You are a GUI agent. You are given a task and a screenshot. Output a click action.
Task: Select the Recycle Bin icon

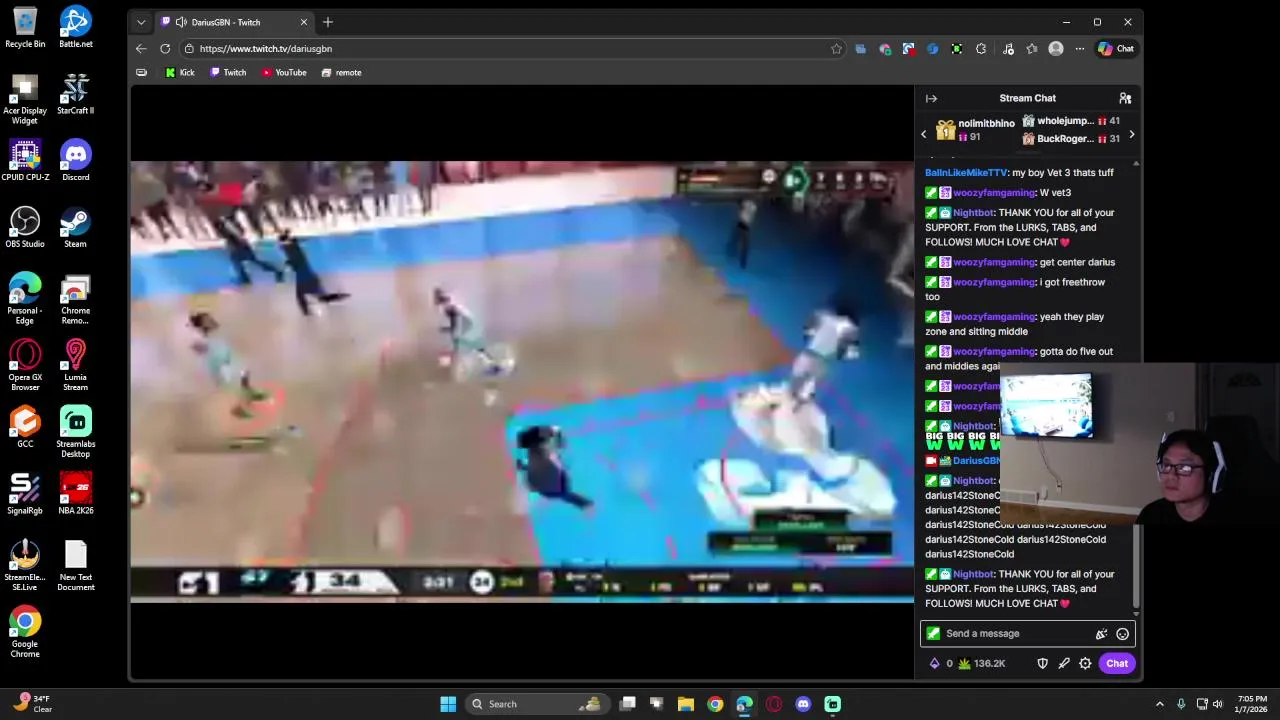pos(25,27)
